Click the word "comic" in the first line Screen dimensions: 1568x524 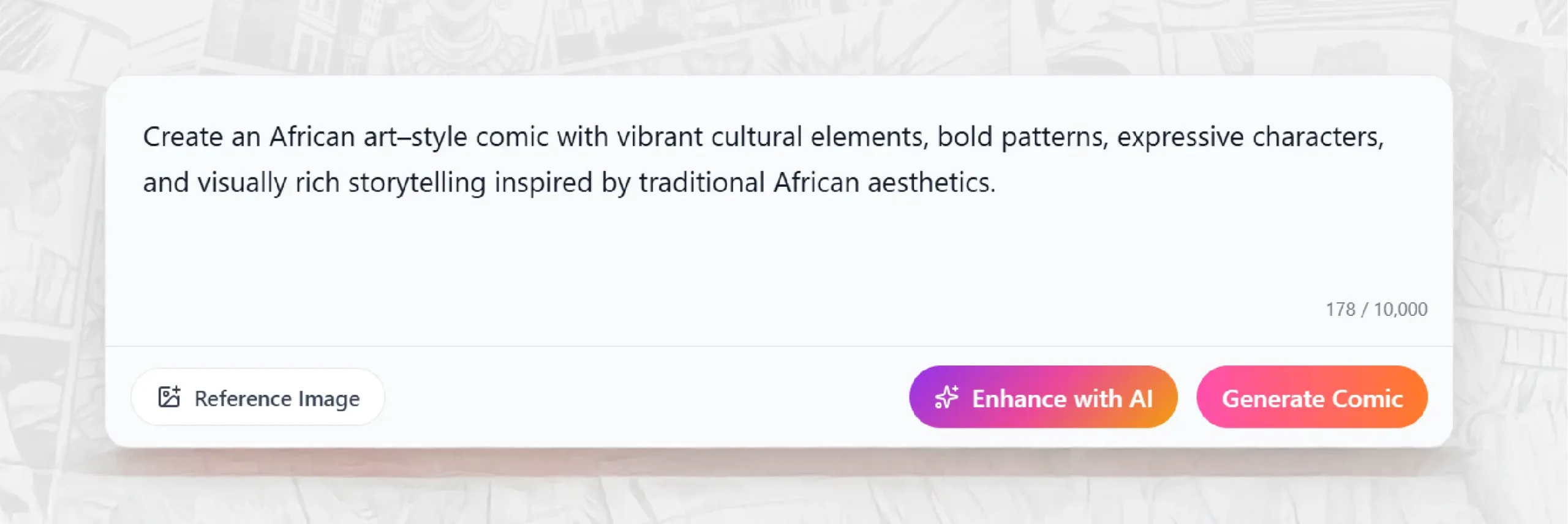click(511, 137)
